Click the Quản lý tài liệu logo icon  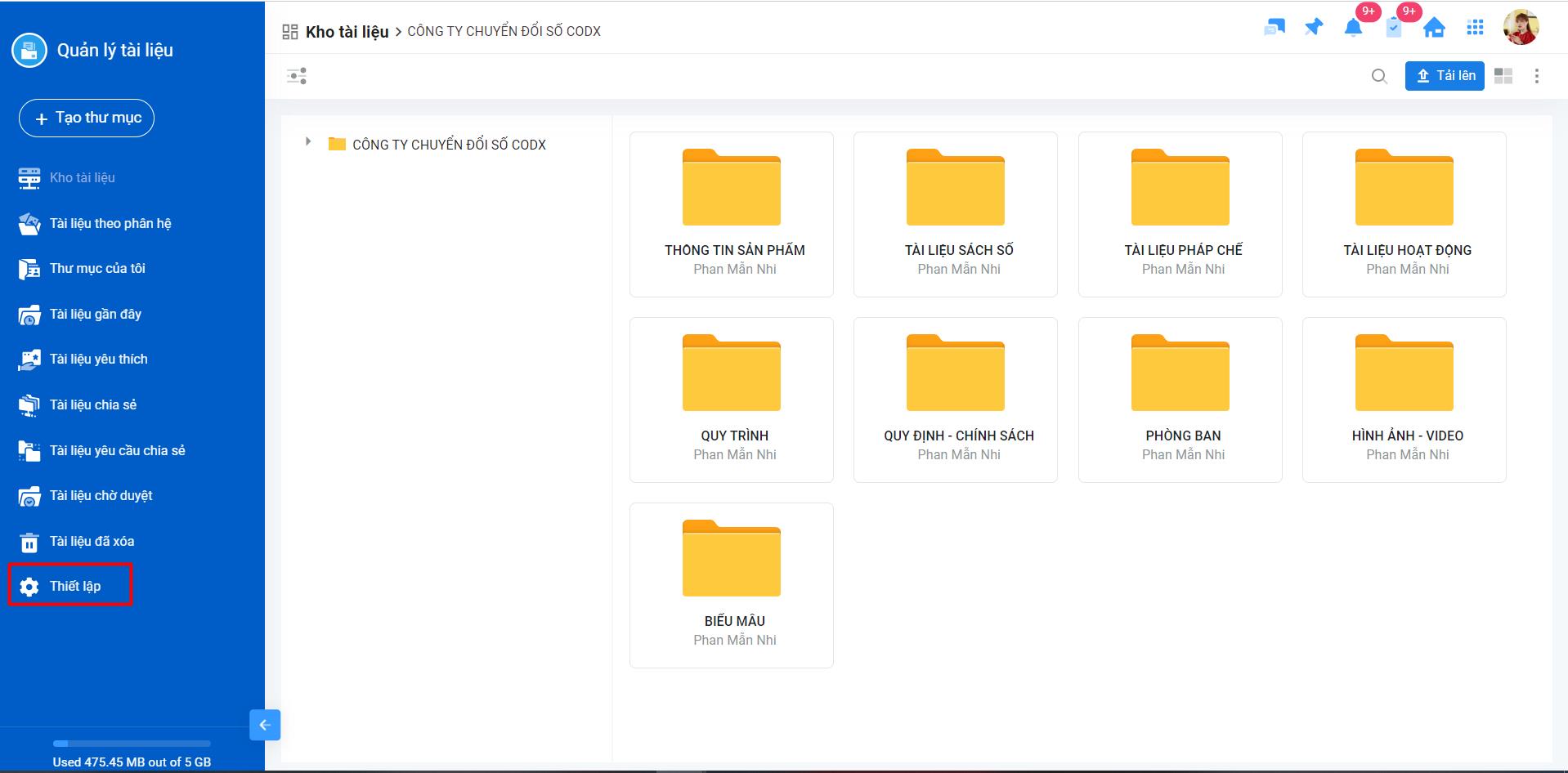tap(29, 51)
